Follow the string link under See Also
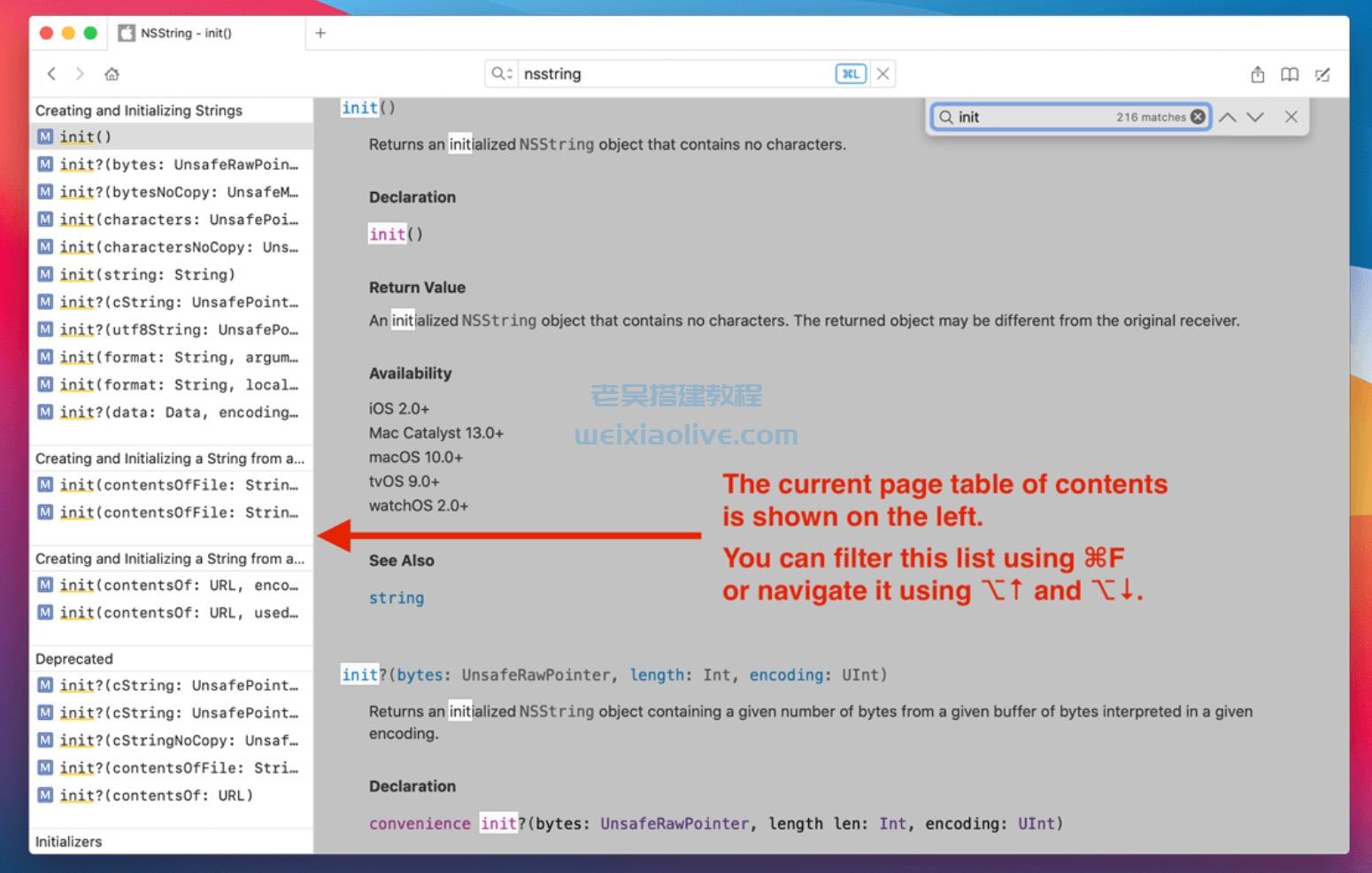Image resolution: width=1372 pixels, height=873 pixels. pyautogui.click(x=396, y=598)
